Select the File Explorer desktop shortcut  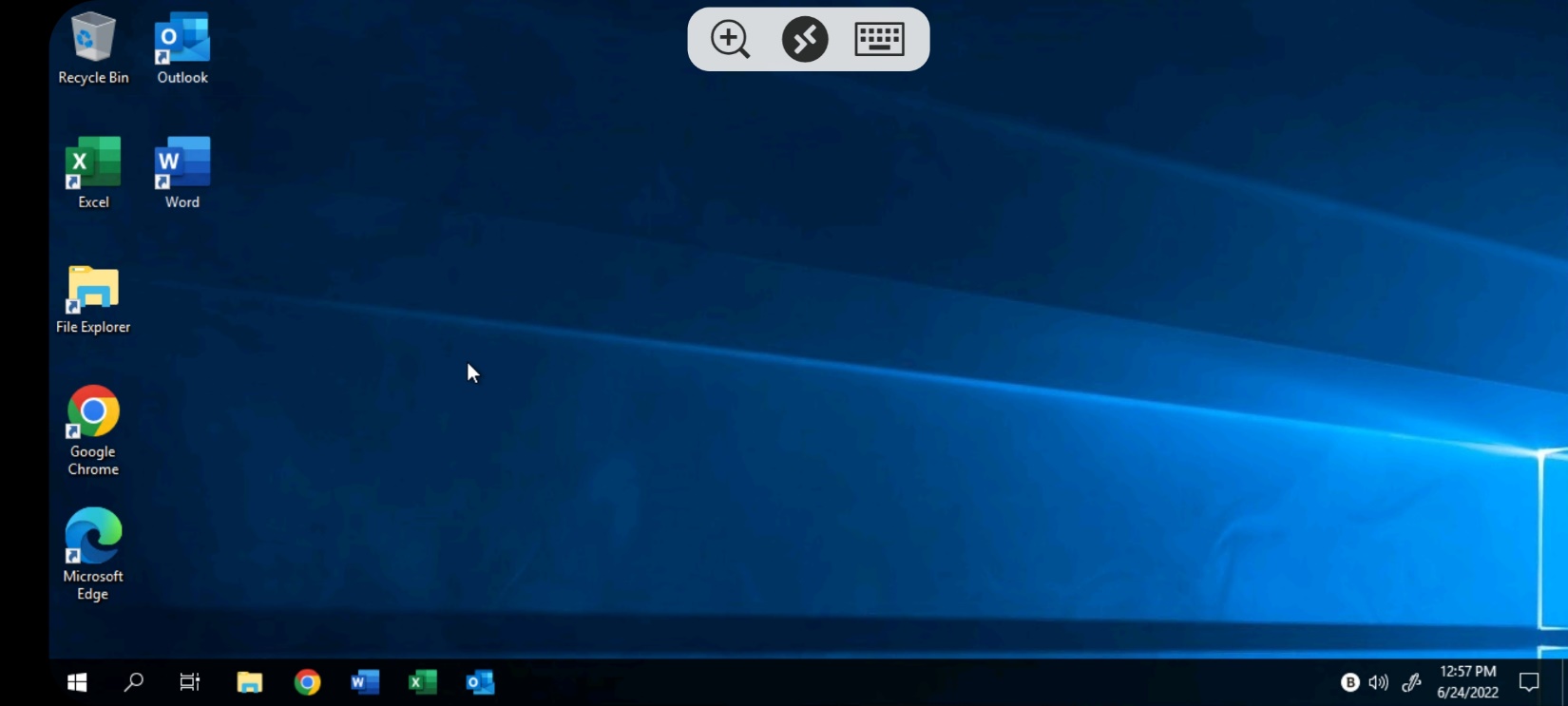point(93,299)
